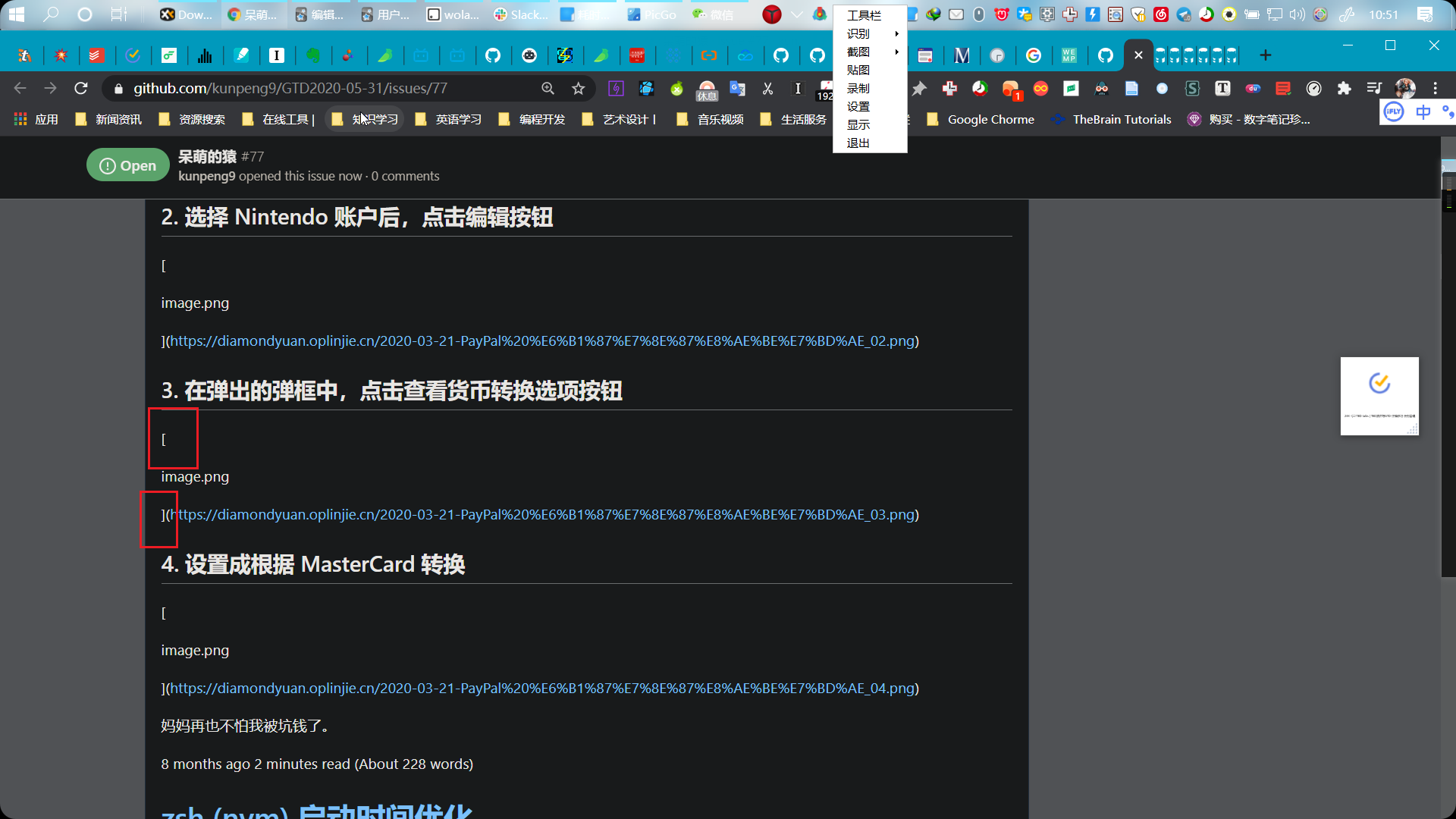
Task: Open the 资源搜索 bookmark folder
Action: click(192, 119)
